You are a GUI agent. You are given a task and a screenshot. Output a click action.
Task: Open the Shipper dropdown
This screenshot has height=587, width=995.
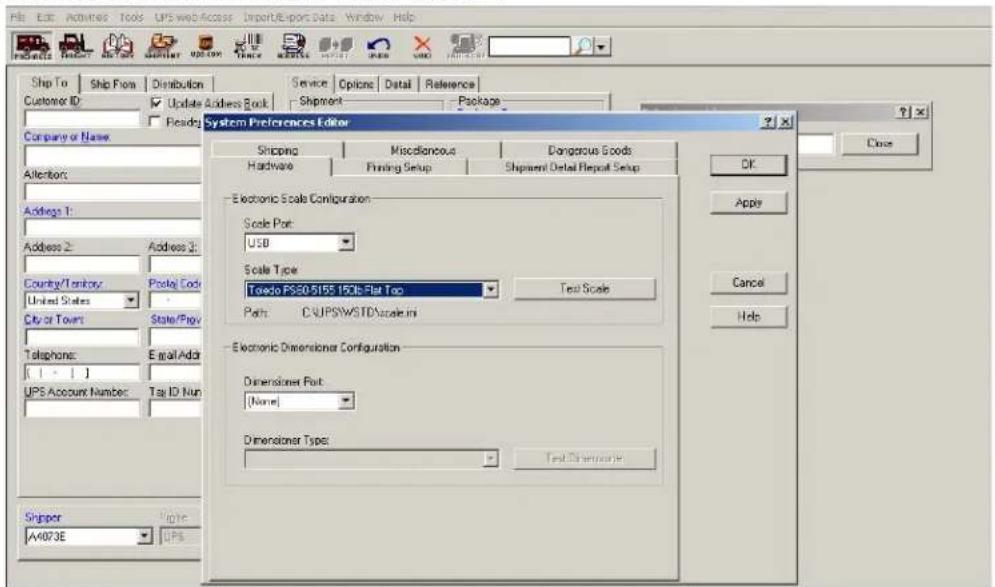pyautogui.click(x=145, y=536)
